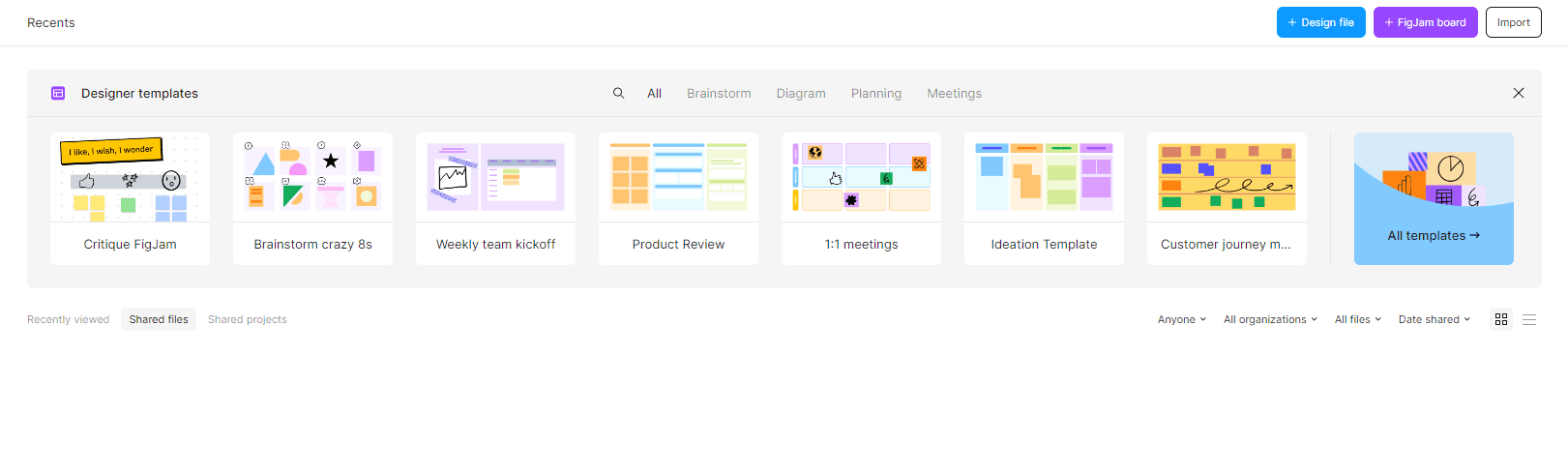Select the All template filter

click(655, 93)
